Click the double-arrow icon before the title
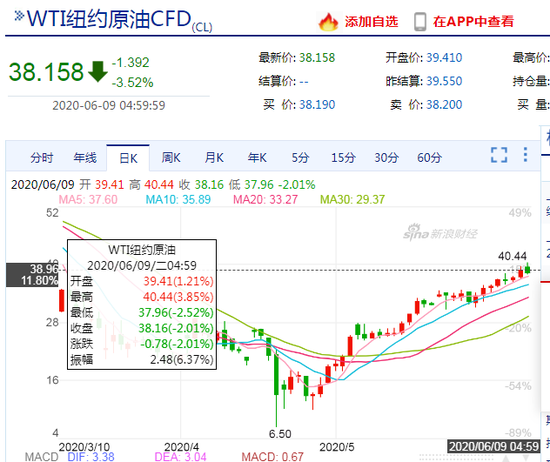The width and height of the screenshot is (550, 462). [x=19, y=16]
